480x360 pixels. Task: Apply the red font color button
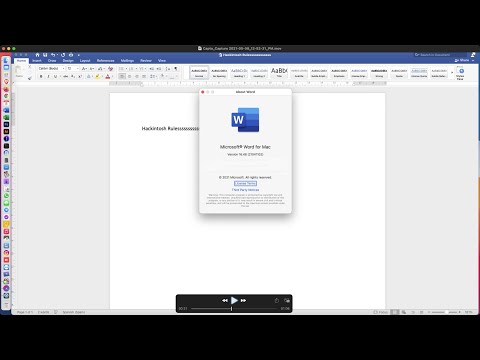(x=107, y=77)
